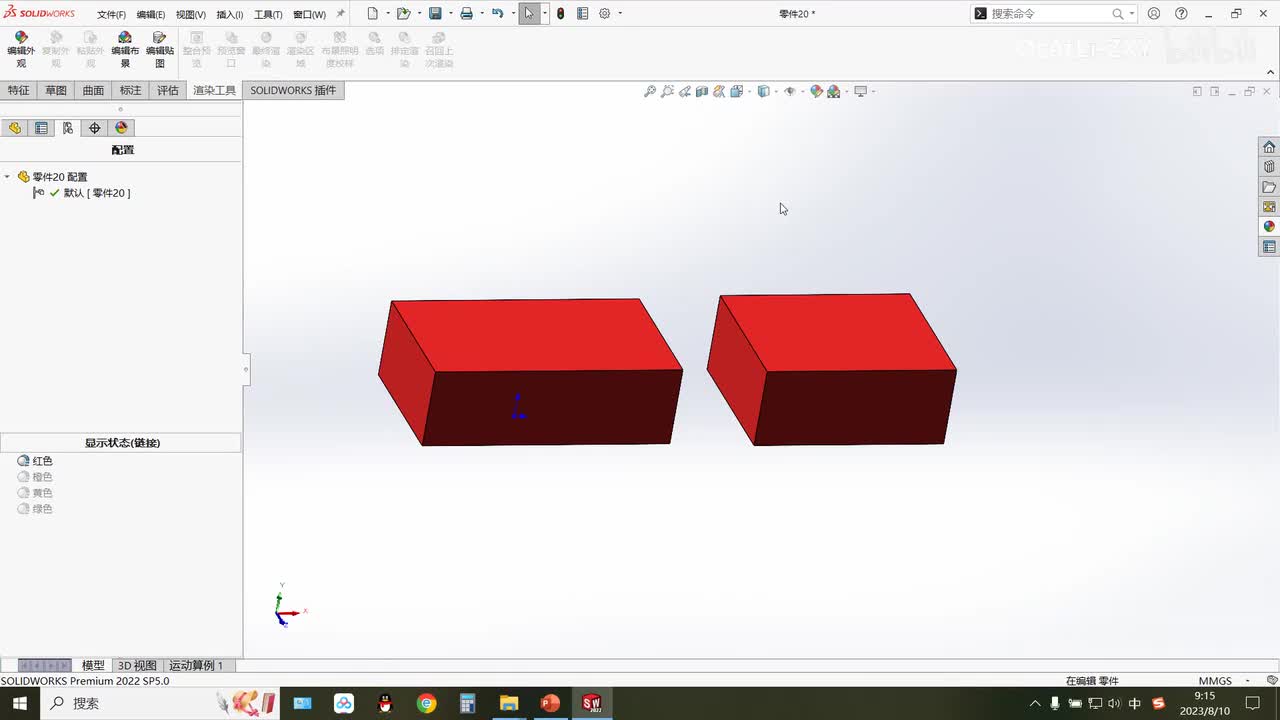Open the 插入(I) menu
Screen dimensions: 1280x720
click(x=230, y=15)
